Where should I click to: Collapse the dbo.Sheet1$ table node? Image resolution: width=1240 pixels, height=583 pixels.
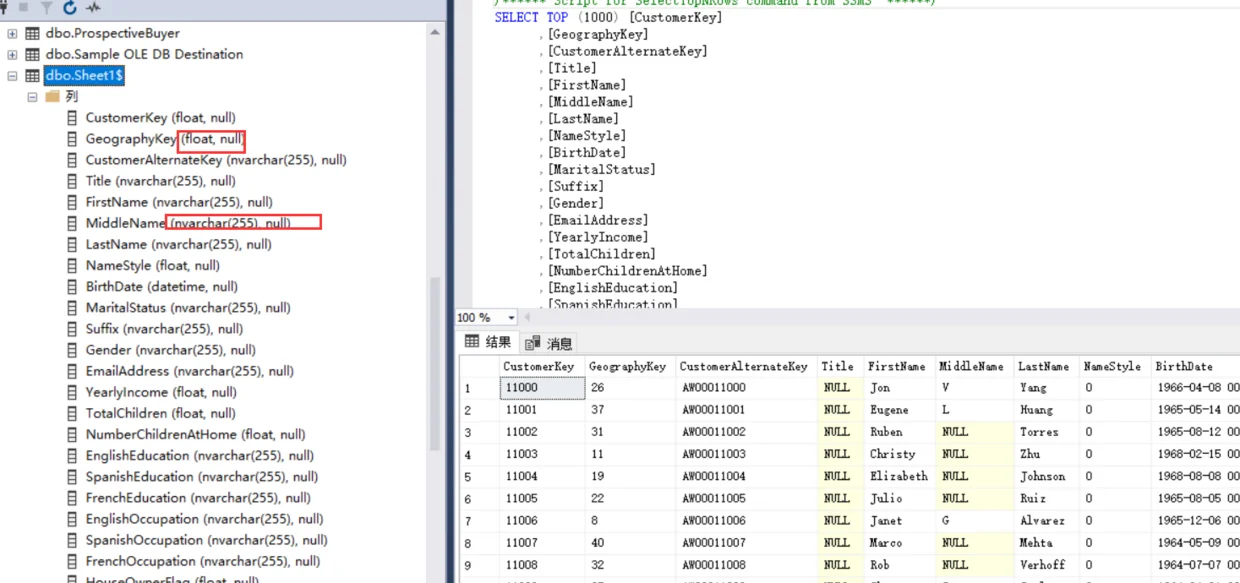point(12,76)
